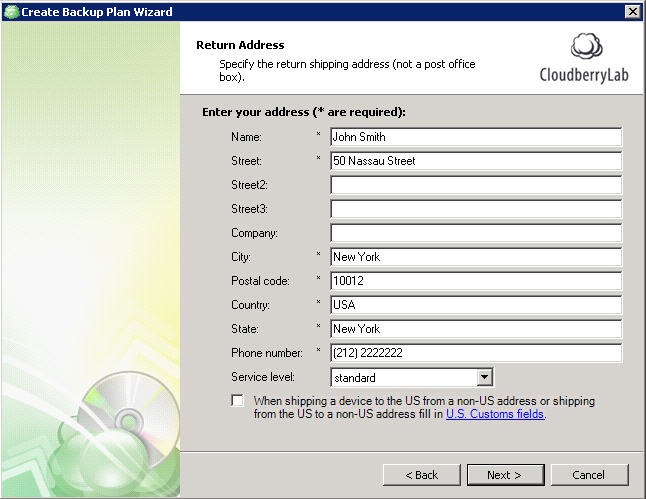Focus the City field

tap(476, 257)
